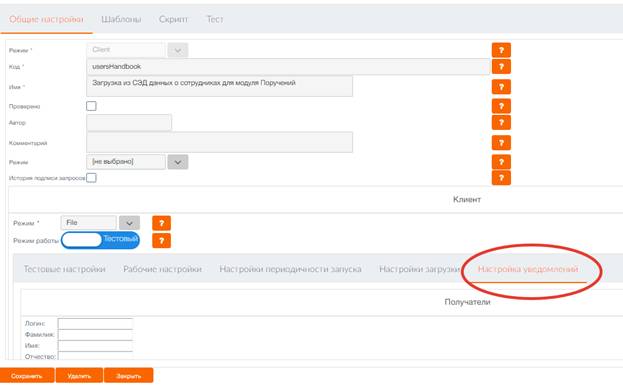Open help icon for Комментарий field
623x388 pixels.
pos(501,143)
